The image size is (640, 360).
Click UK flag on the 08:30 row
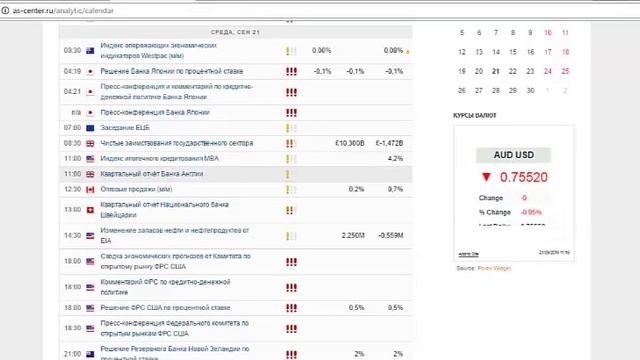click(x=90, y=143)
